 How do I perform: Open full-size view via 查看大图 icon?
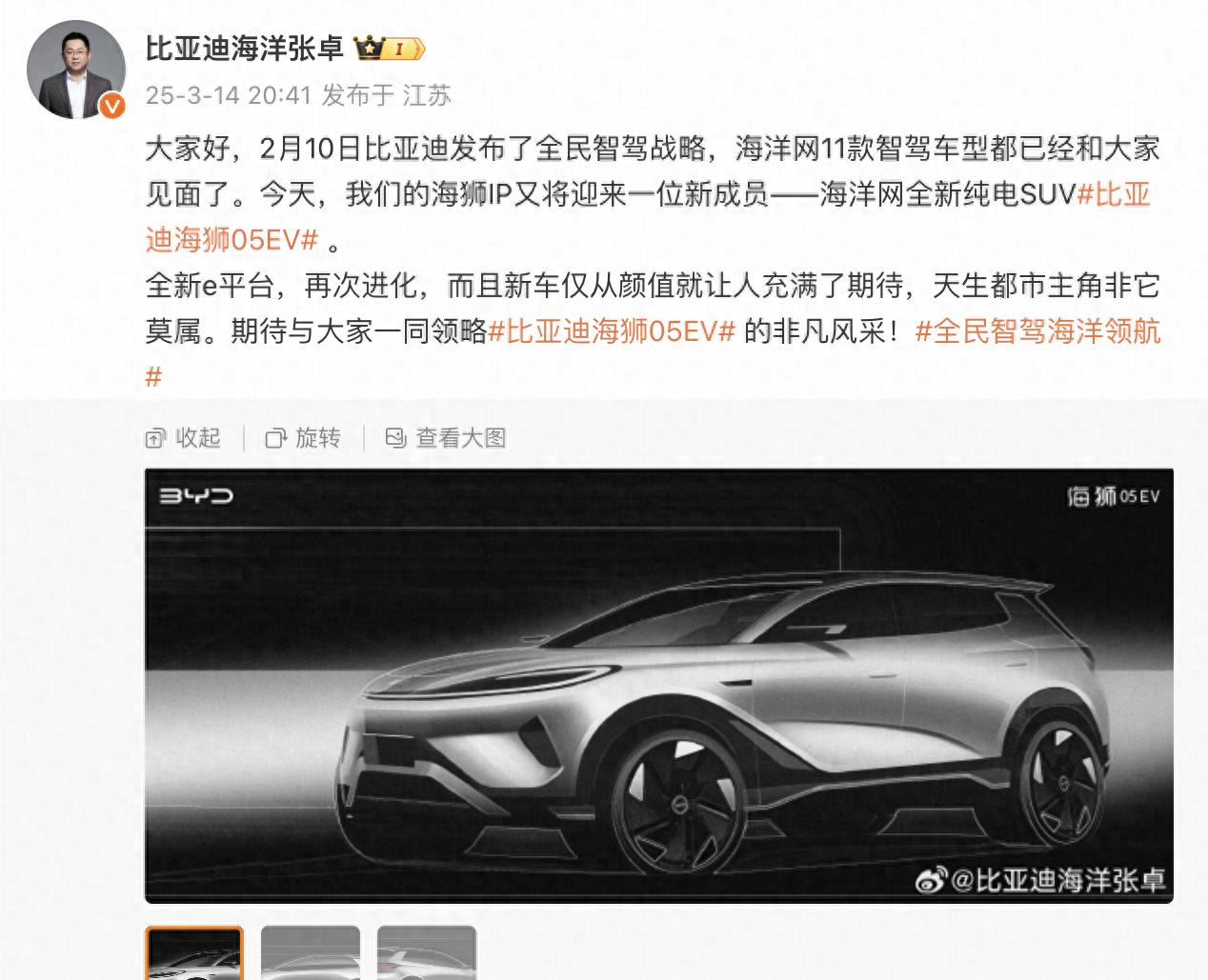[x=395, y=438]
